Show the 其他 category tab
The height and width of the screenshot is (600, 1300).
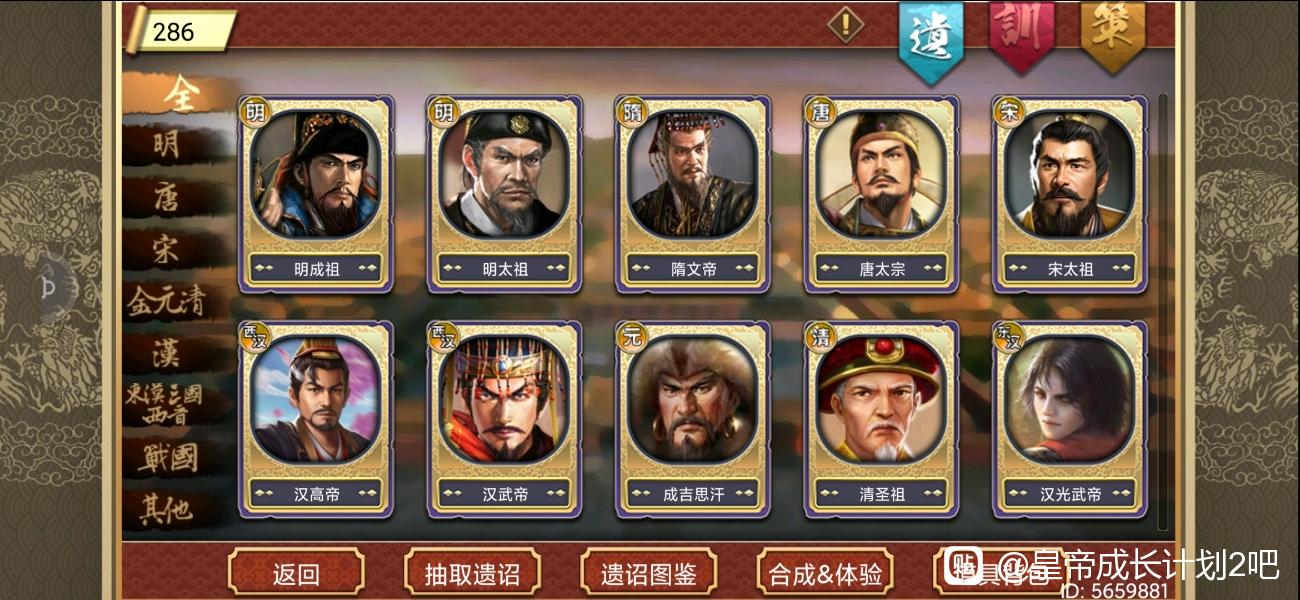click(x=166, y=511)
